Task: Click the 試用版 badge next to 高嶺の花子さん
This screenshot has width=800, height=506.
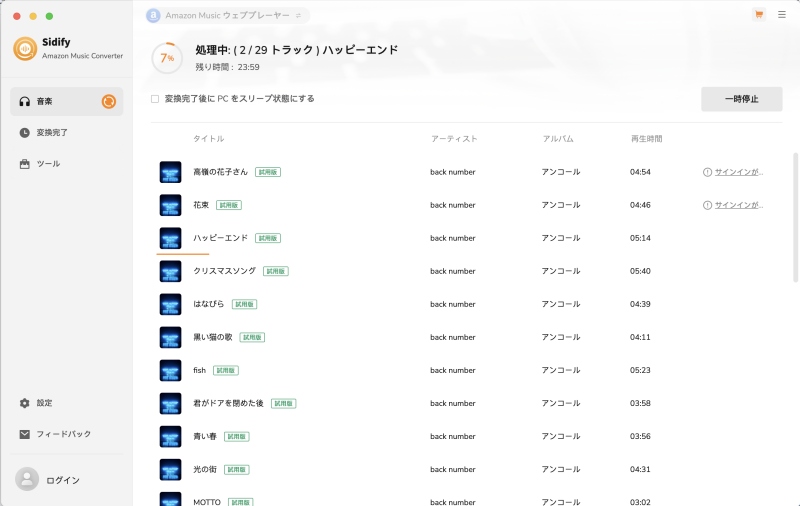Action: (x=268, y=172)
